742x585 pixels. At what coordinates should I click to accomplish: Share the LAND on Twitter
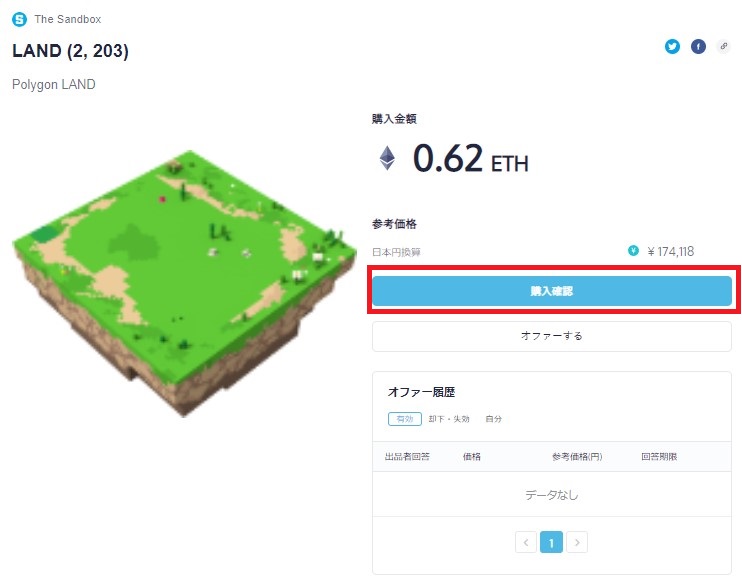coord(672,46)
